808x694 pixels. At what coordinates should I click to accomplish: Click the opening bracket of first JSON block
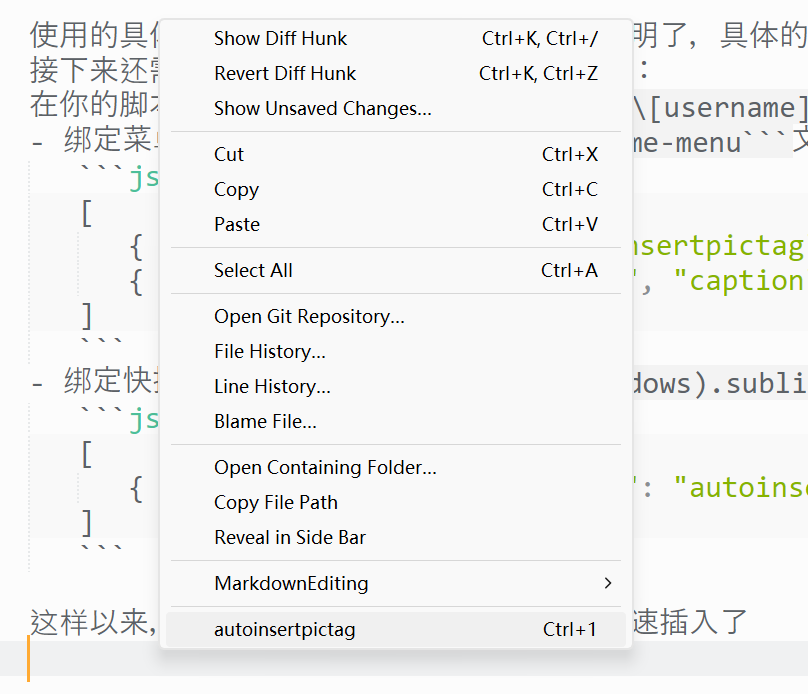[87, 213]
